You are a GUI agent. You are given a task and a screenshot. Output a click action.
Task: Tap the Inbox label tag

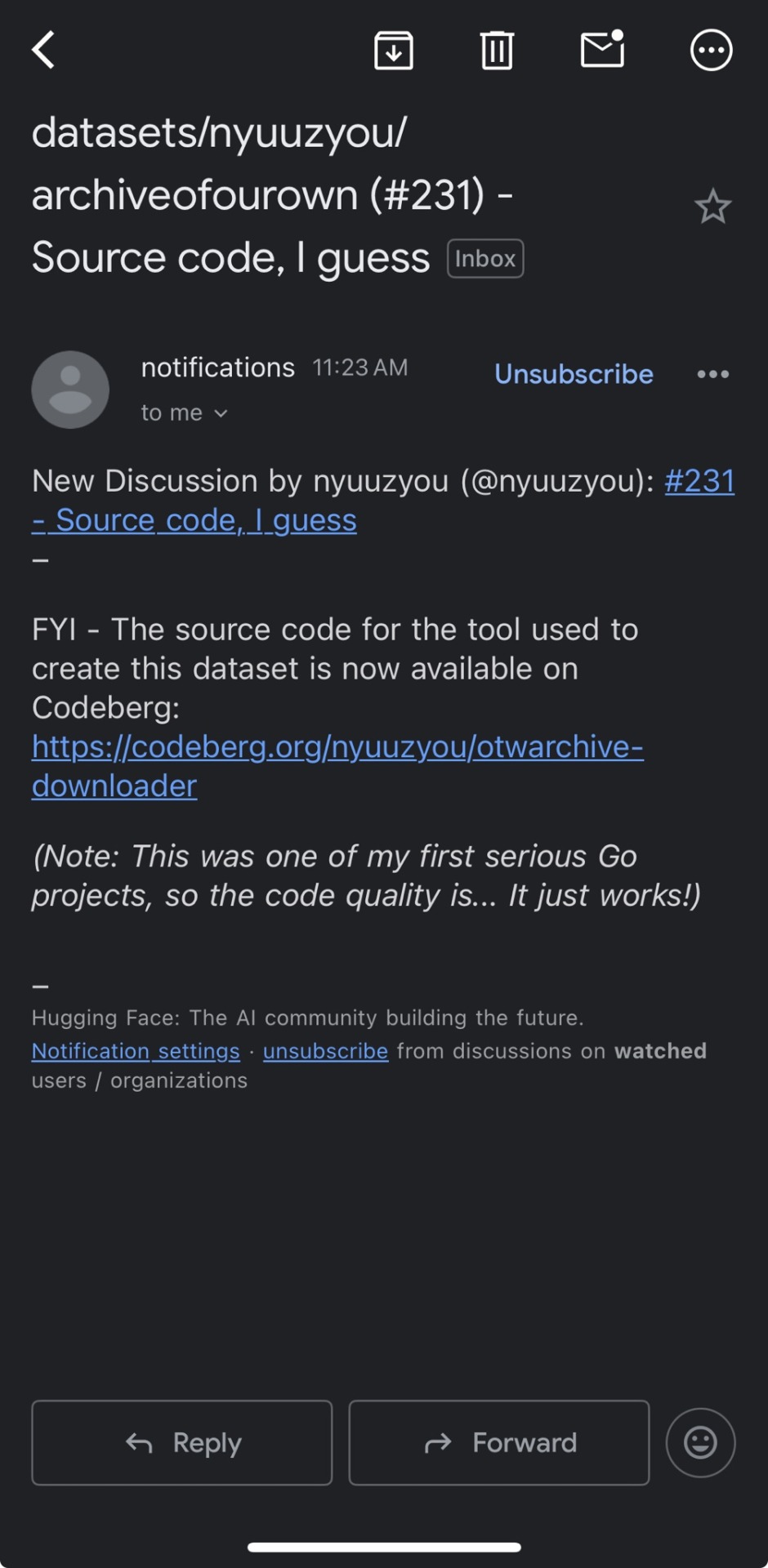[485, 259]
